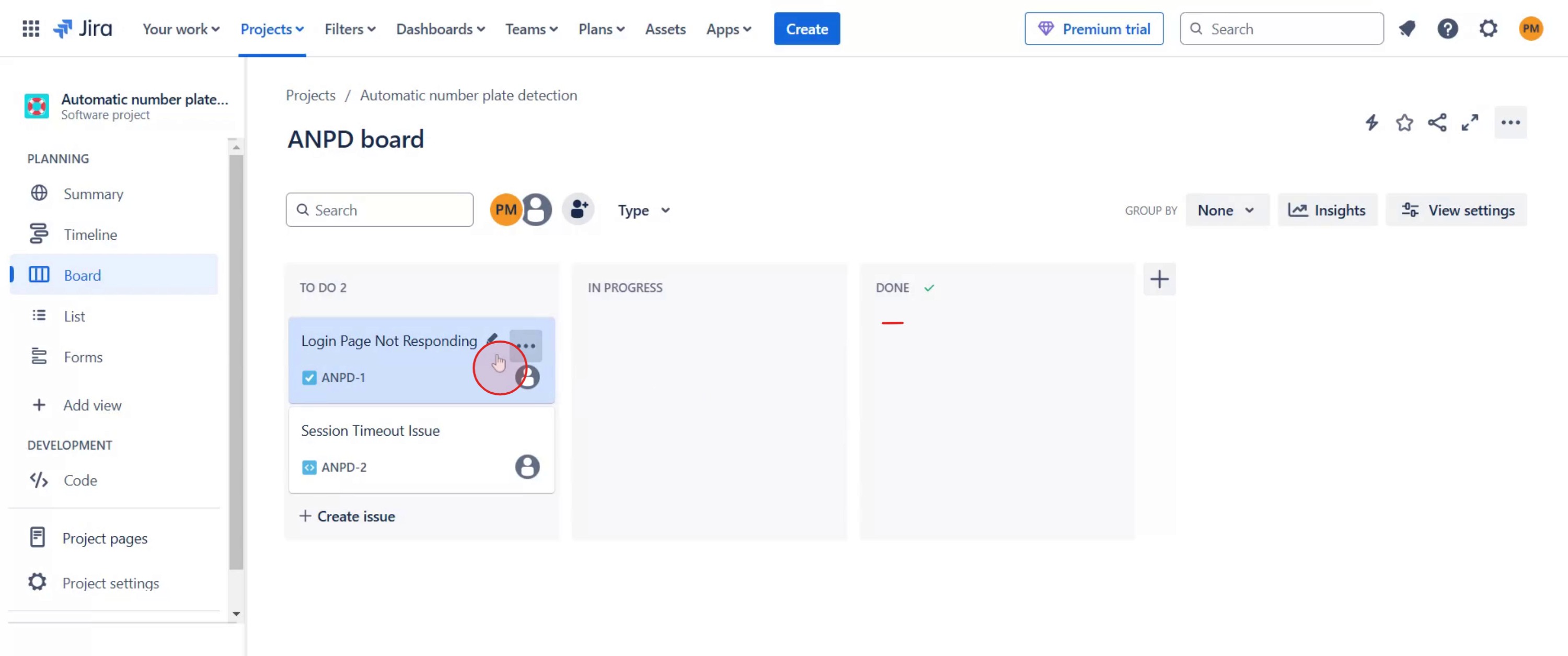Open Timeline in the sidebar
This screenshot has height=656, width=1568.
pos(90,235)
